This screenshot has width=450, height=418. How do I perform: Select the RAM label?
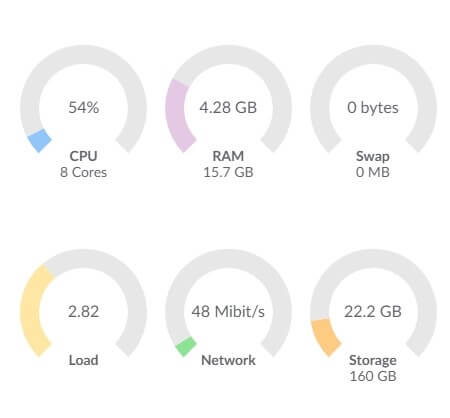(228, 156)
